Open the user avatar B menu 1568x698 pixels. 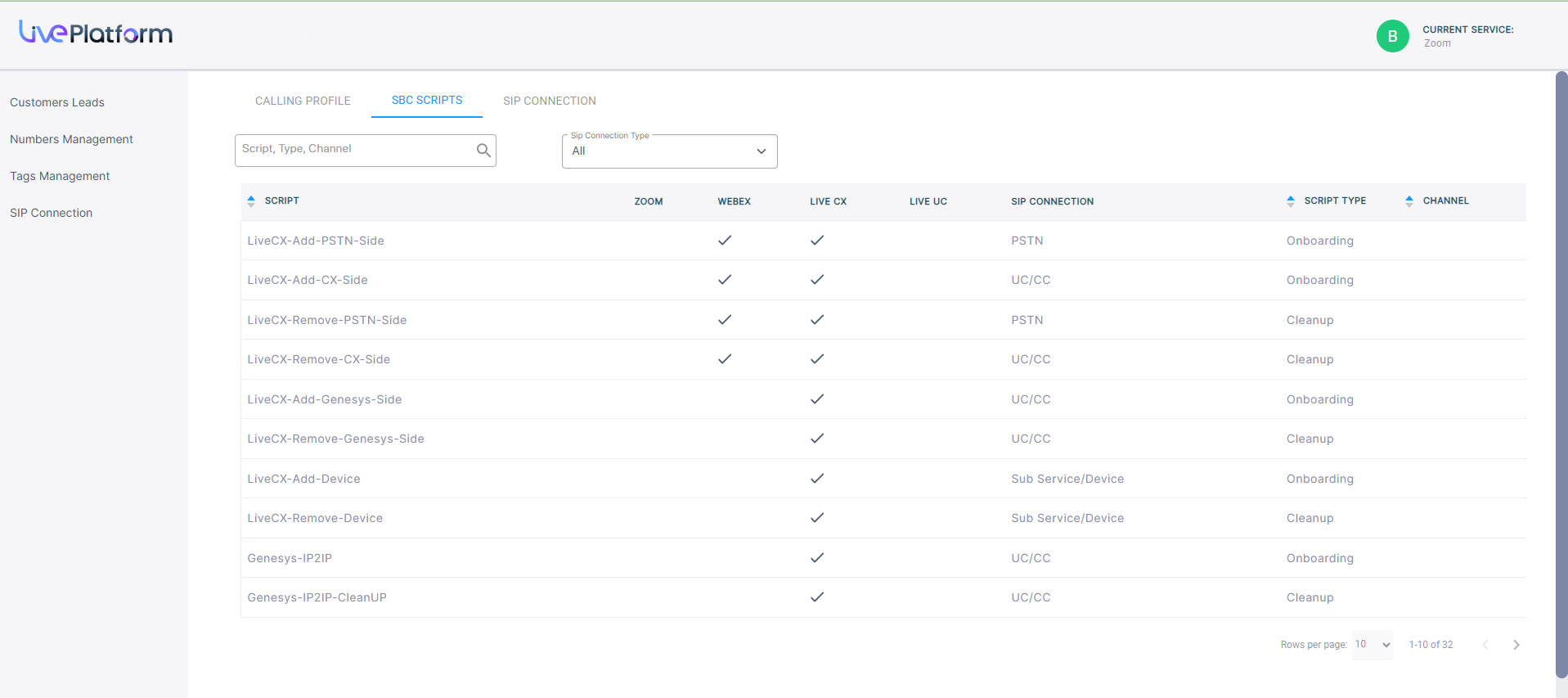[1392, 36]
